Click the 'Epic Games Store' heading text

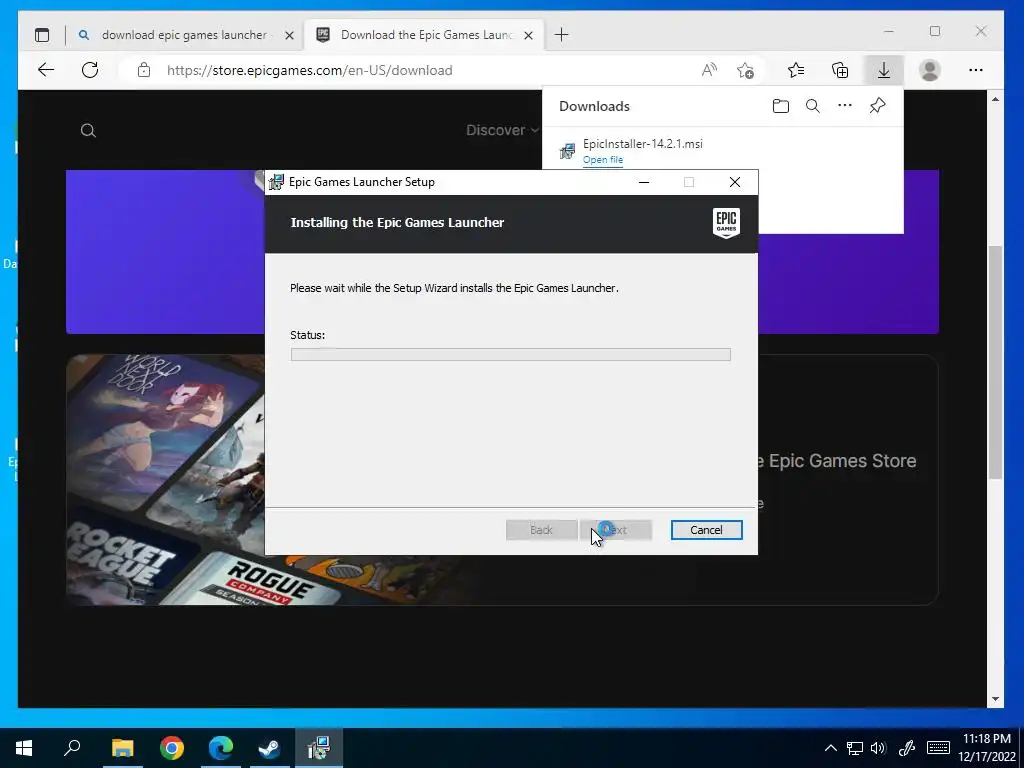point(842,461)
